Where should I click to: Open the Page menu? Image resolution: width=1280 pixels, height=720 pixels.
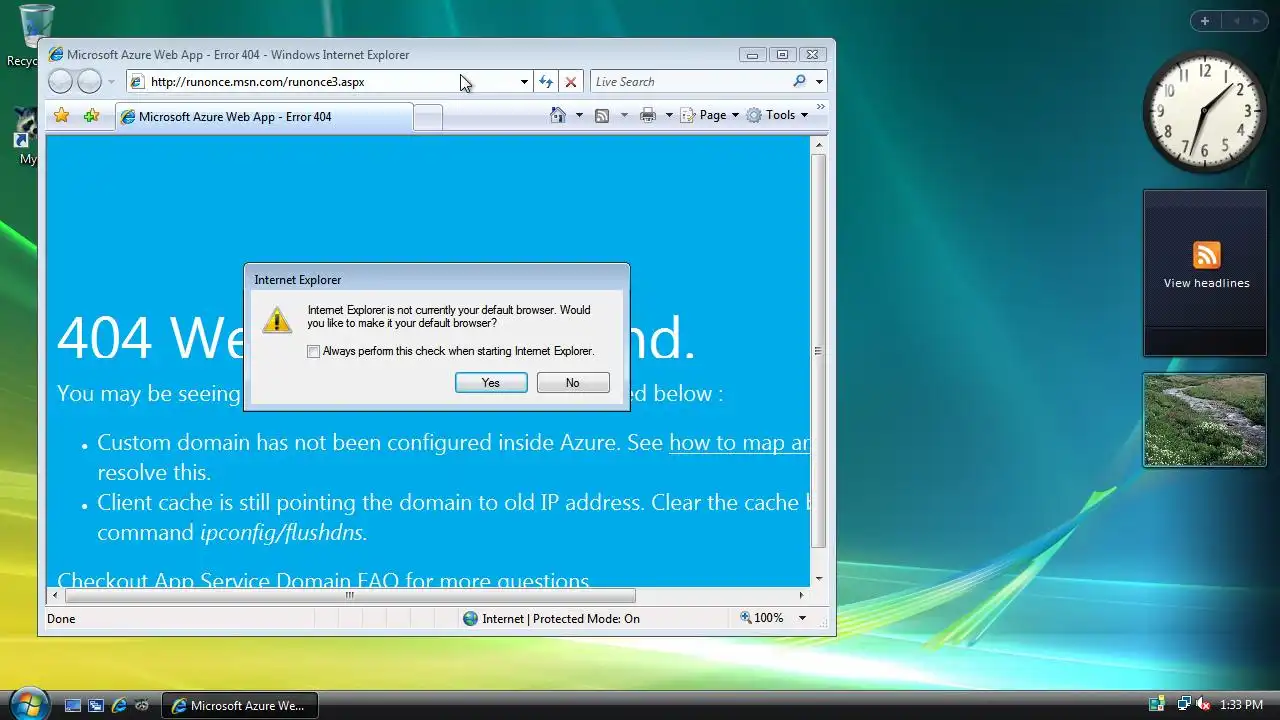(710, 115)
